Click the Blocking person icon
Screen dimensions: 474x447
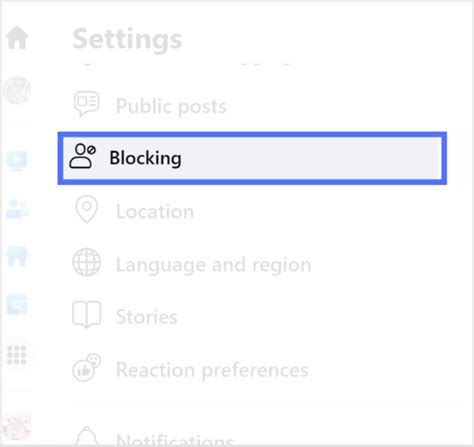(x=82, y=156)
